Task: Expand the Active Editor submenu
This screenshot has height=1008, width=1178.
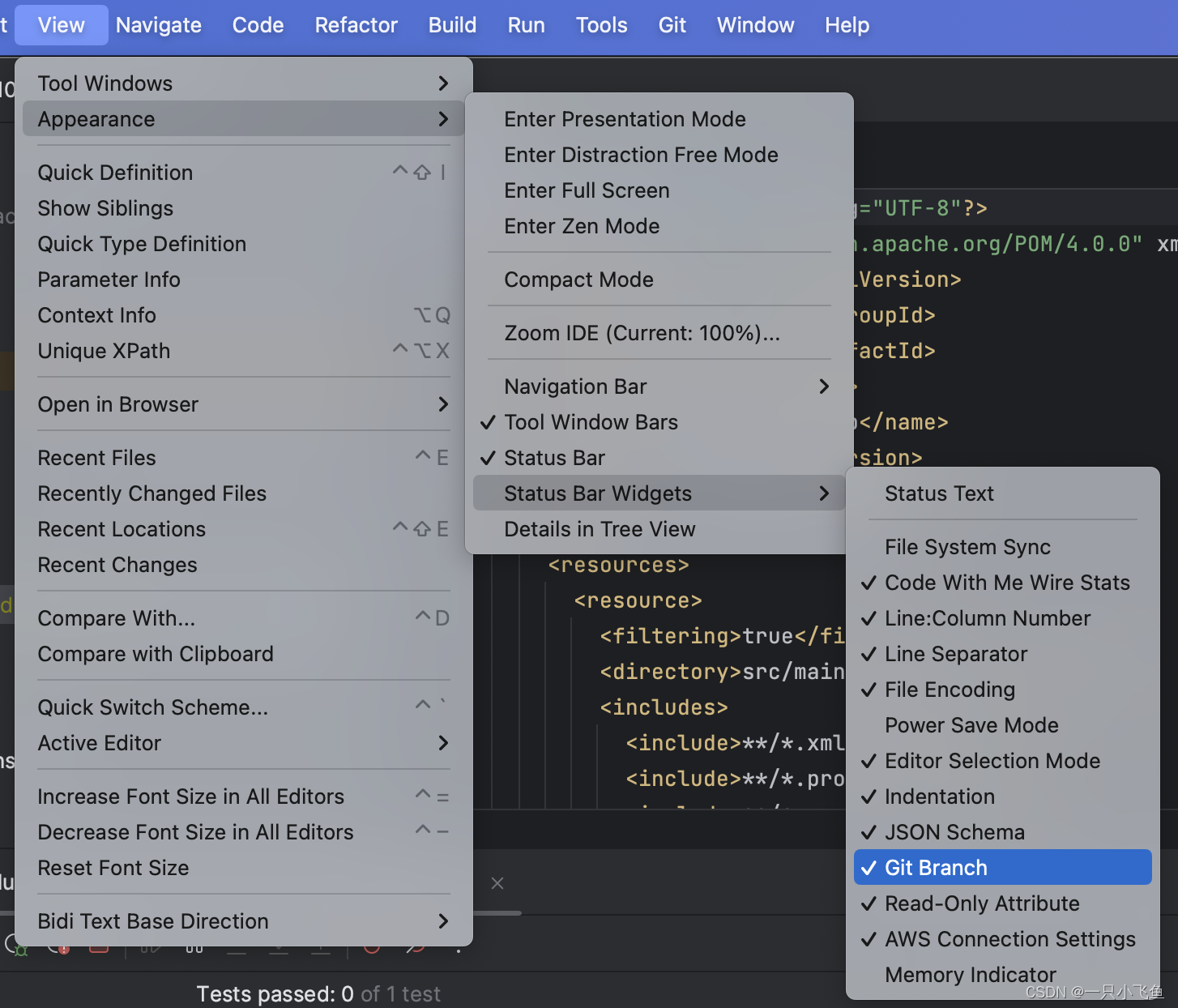Action: [x=243, y=743]
